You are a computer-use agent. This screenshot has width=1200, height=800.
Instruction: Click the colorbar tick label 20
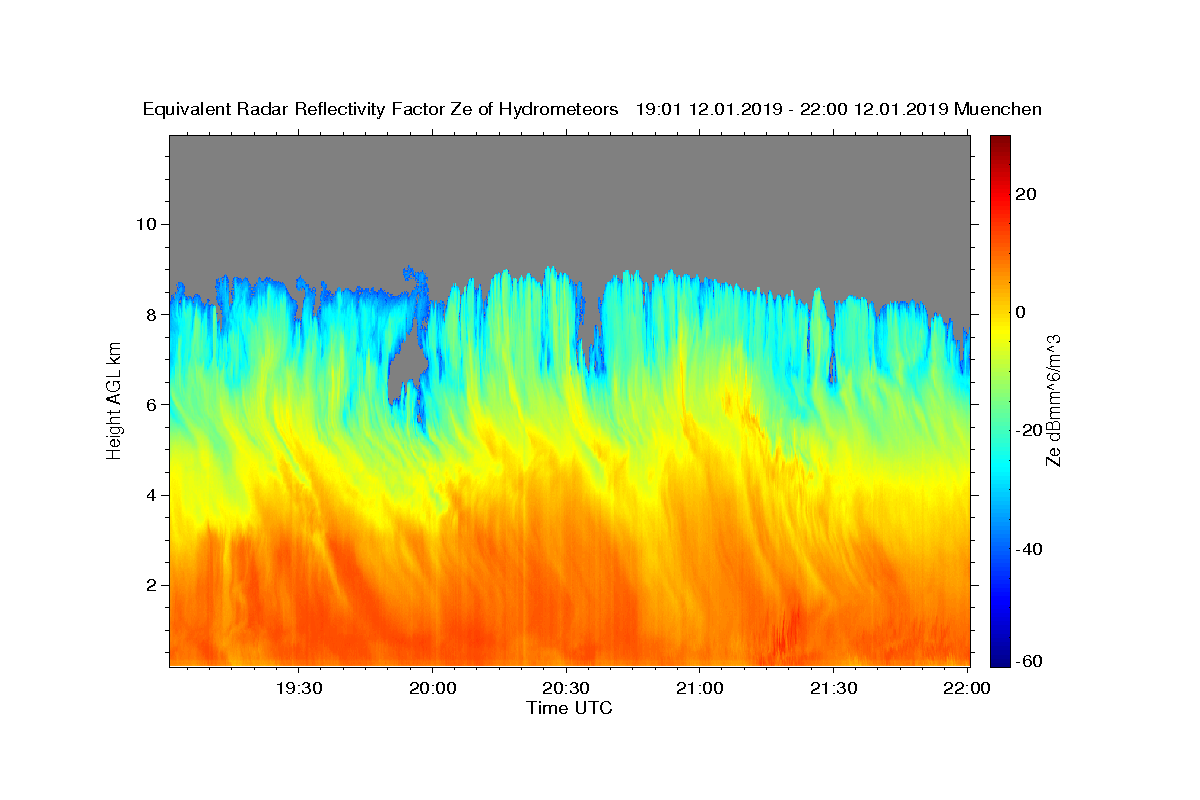tap(1028, 193)
